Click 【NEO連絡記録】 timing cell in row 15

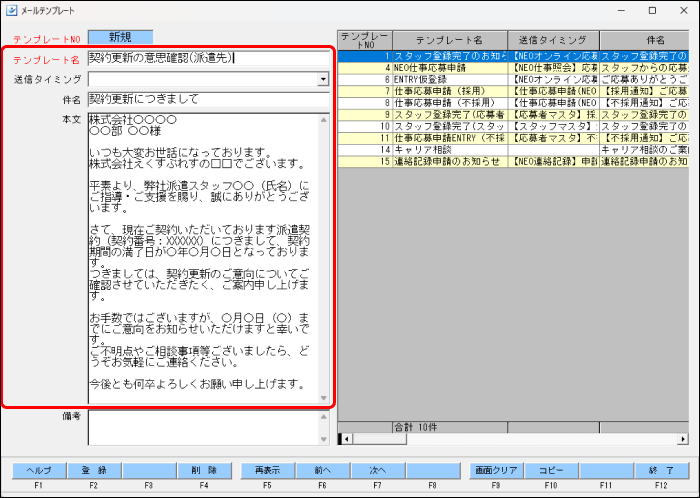[554, 161]
